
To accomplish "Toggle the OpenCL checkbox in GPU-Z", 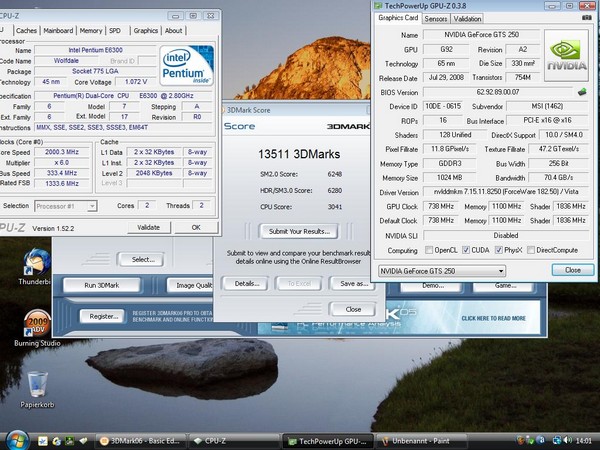I will point(429,250).
